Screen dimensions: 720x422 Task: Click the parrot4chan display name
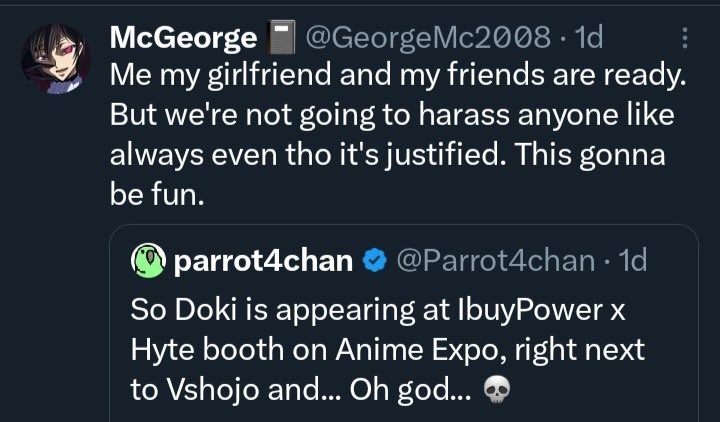[263, 261]
